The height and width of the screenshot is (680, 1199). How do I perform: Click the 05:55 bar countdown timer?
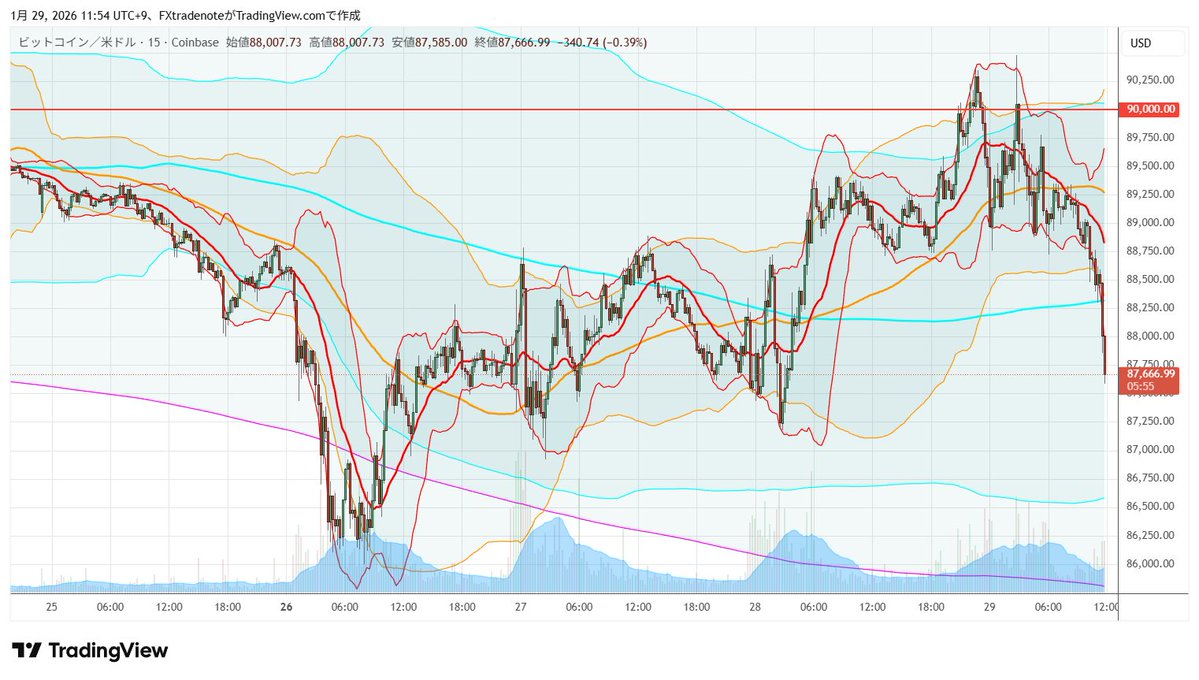pyautogui.click(x=1140, y=386)
